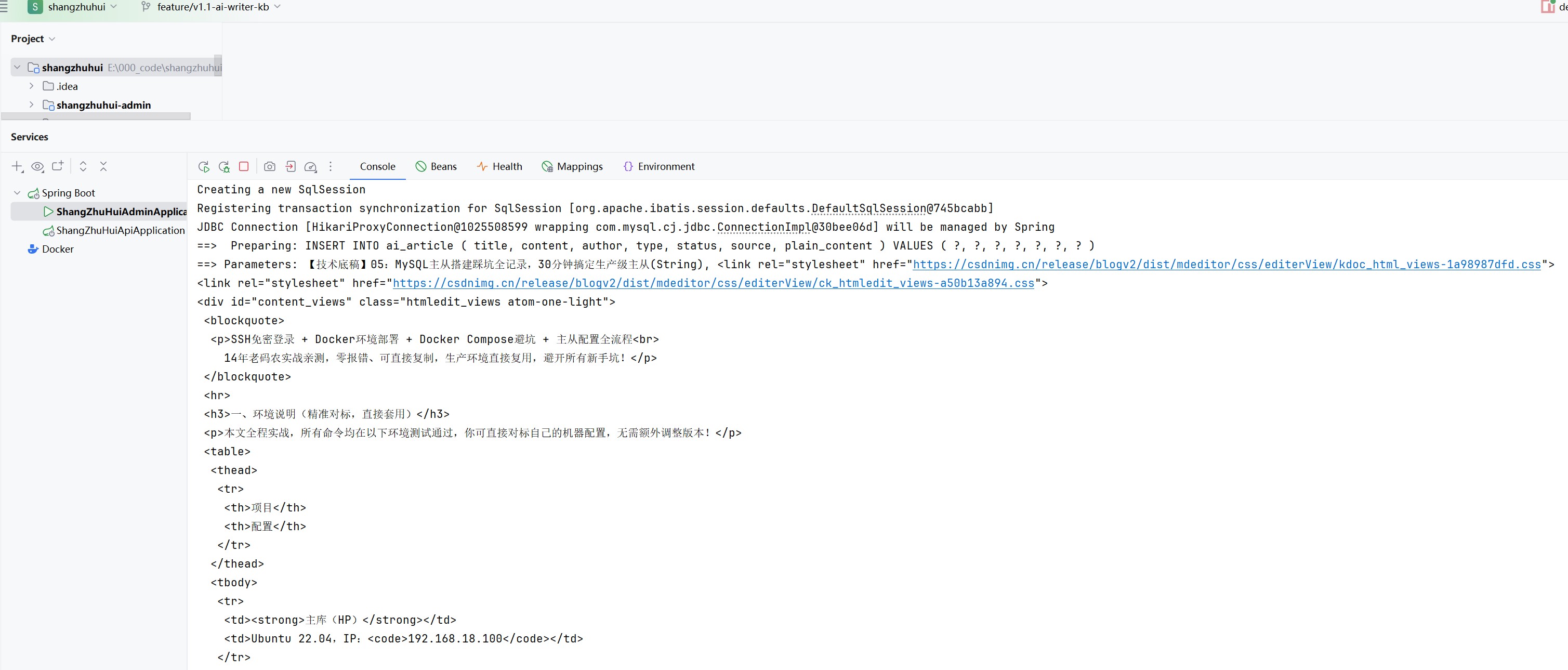The width and height of the screenshot is (1568, 670).
Task: Open the Project view dropdown
Action: pos(33,39)
